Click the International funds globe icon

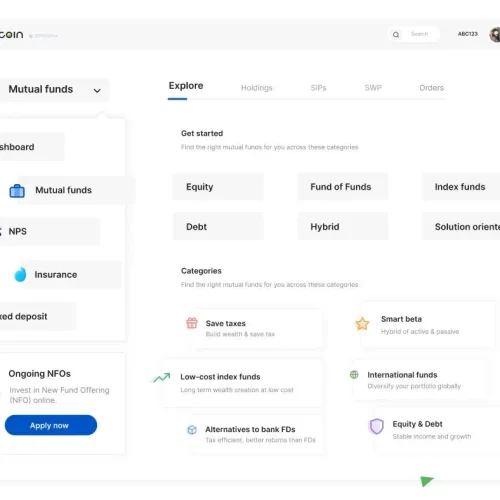click(354, 374)
